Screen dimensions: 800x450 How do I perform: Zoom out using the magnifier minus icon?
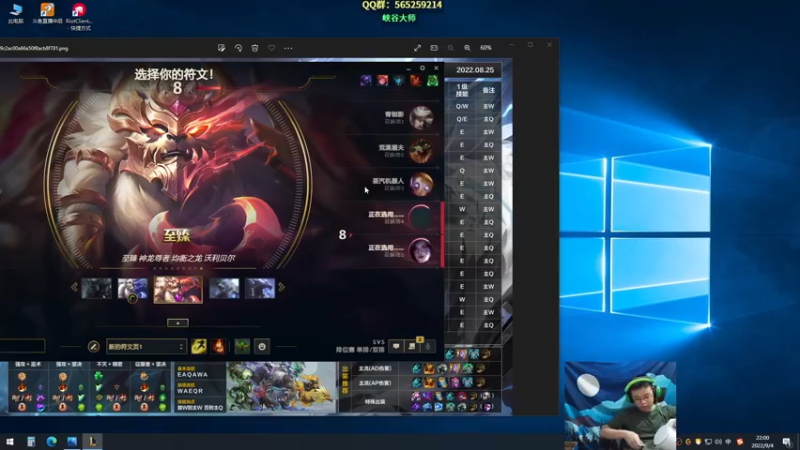click(x=451, y=48)
